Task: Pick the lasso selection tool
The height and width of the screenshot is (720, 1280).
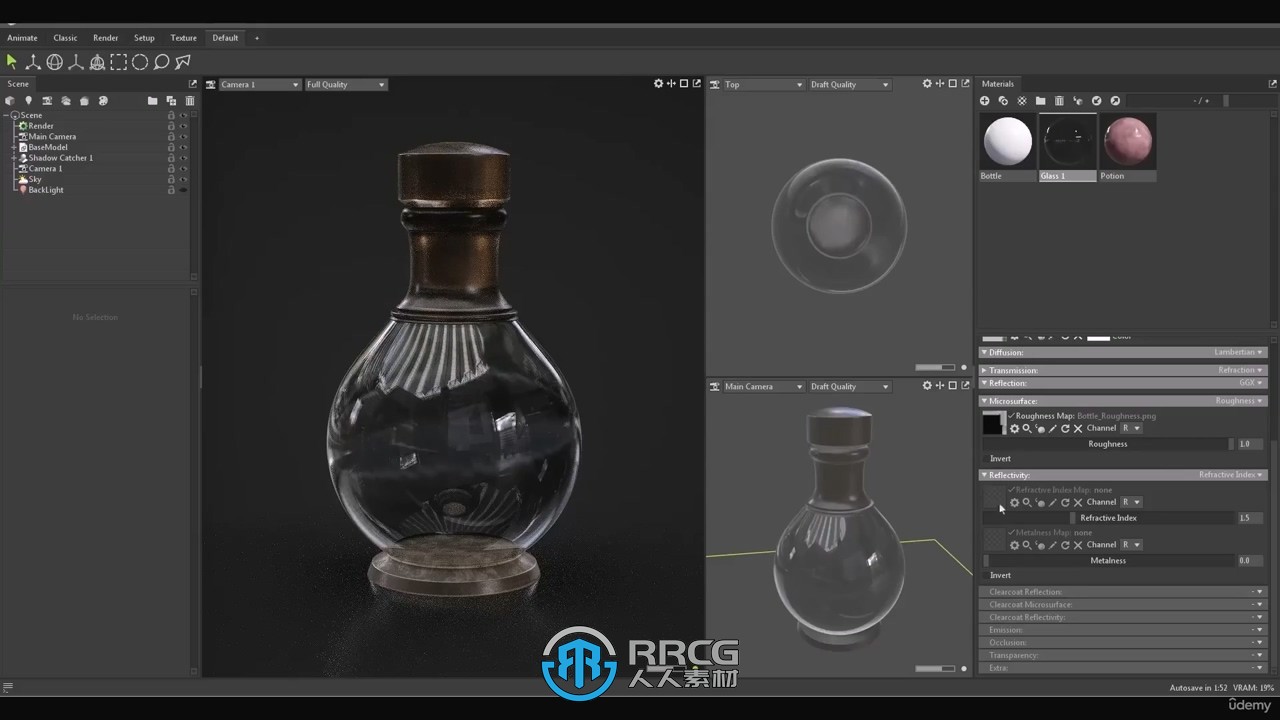Action: 161,62
